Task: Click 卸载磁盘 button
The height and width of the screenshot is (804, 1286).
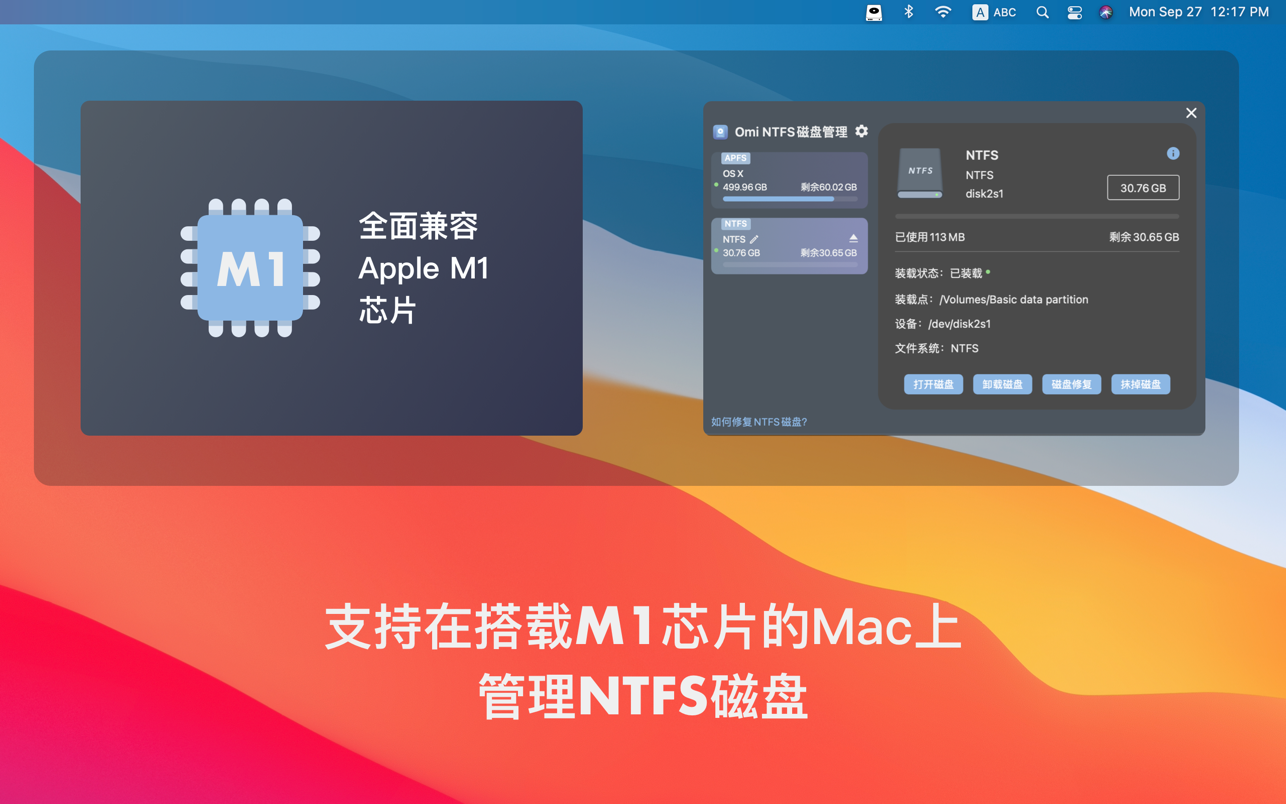Action: (1002, 384)
